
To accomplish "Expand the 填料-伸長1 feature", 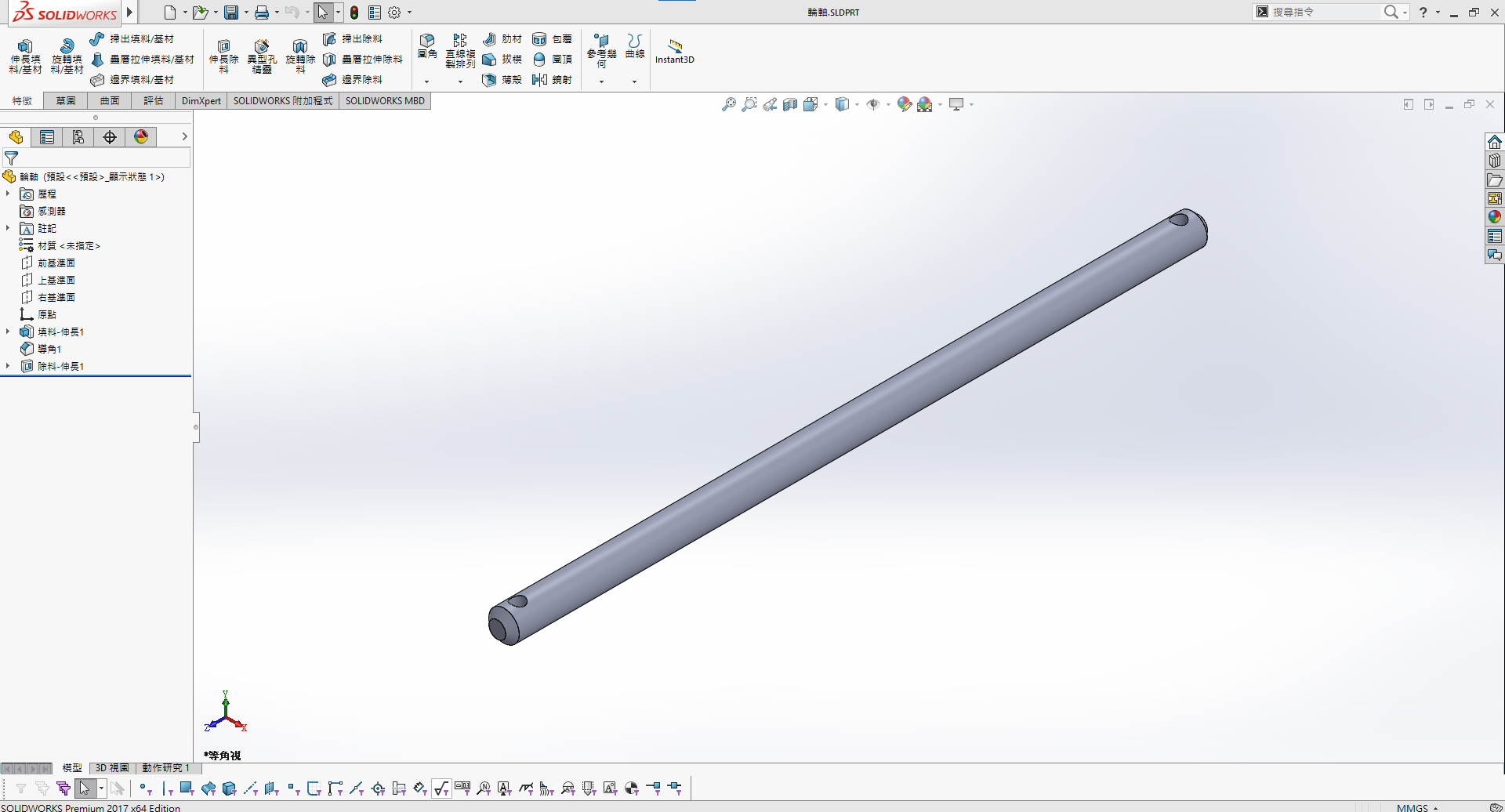I will 8,332.
